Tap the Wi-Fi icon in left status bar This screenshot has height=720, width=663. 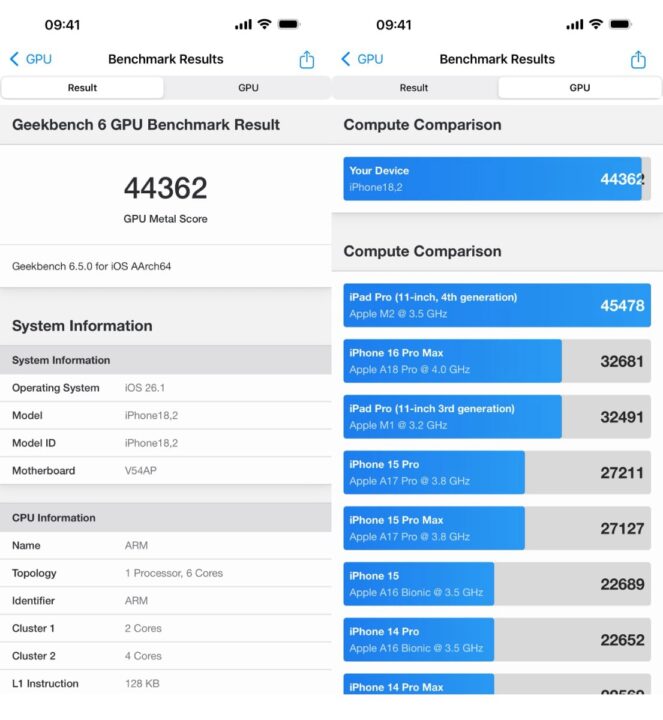click(x=264, y=24)
